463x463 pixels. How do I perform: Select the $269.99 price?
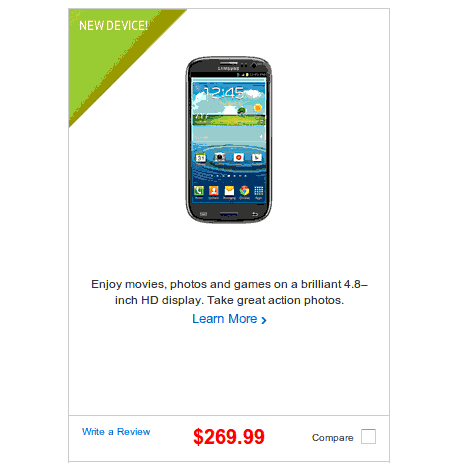(229, 436)
